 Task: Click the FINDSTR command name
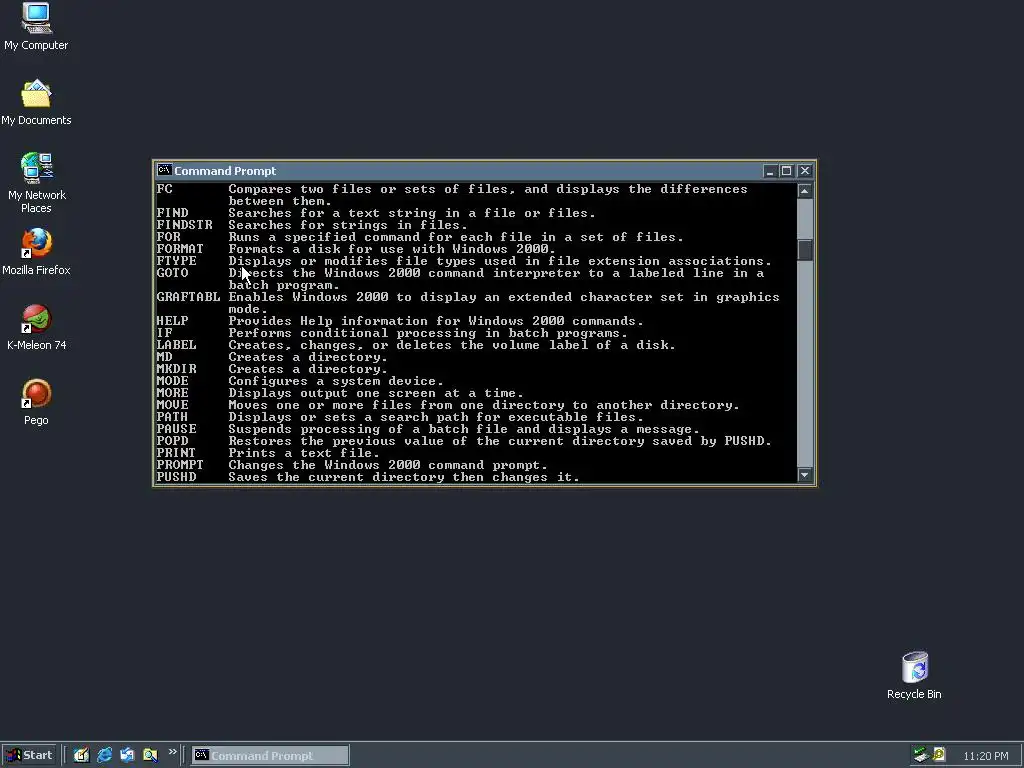point(185,225)
